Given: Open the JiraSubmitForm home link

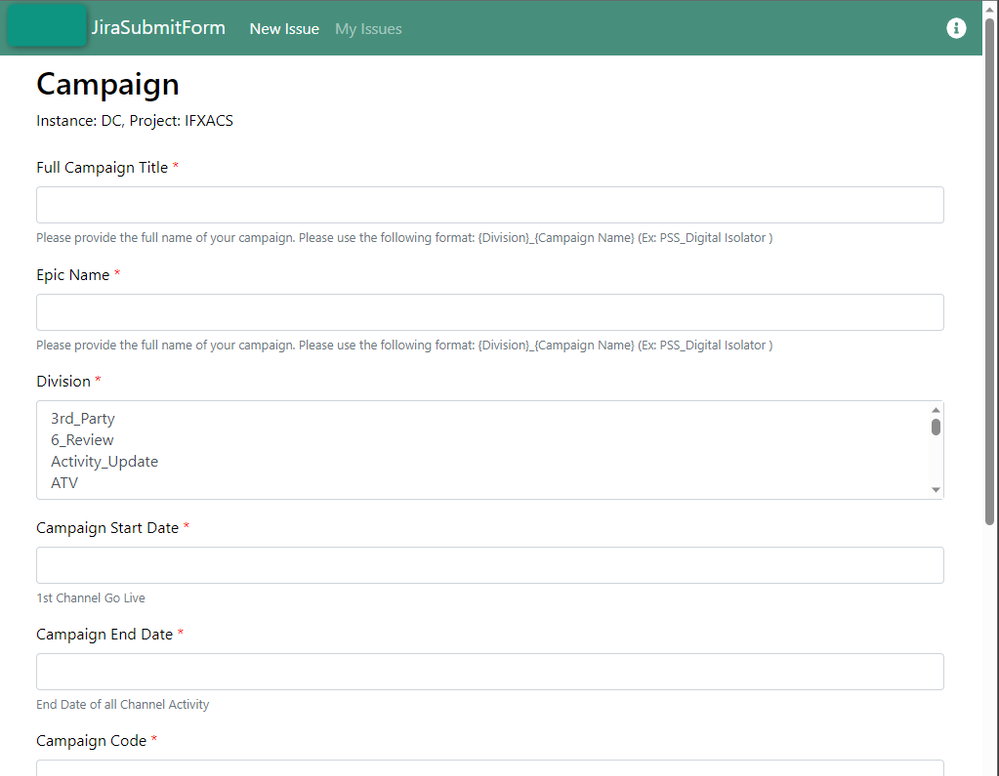Looking at the screenshot, I should [x=158, y=27].
